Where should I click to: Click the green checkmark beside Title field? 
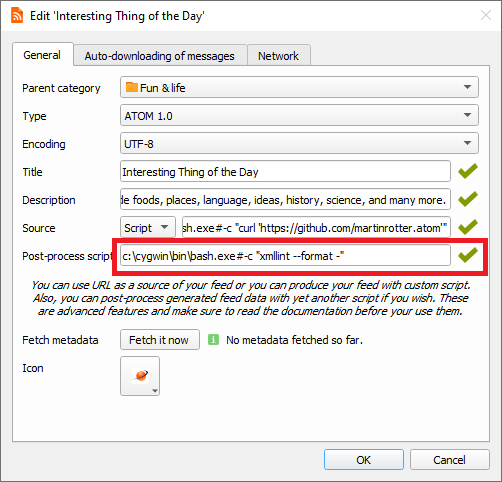click(468, 171)
